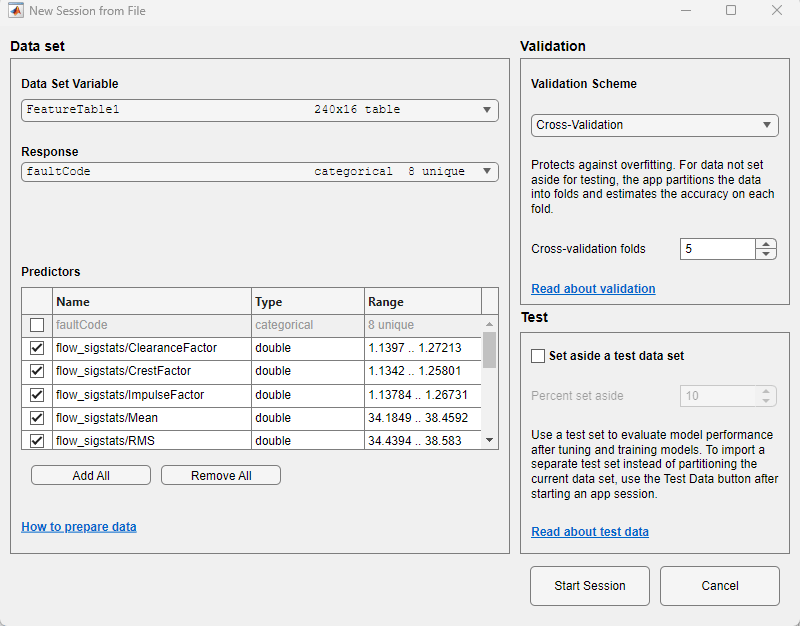
Task: Enable Set aside a test data set
Action: click(538, 356)
